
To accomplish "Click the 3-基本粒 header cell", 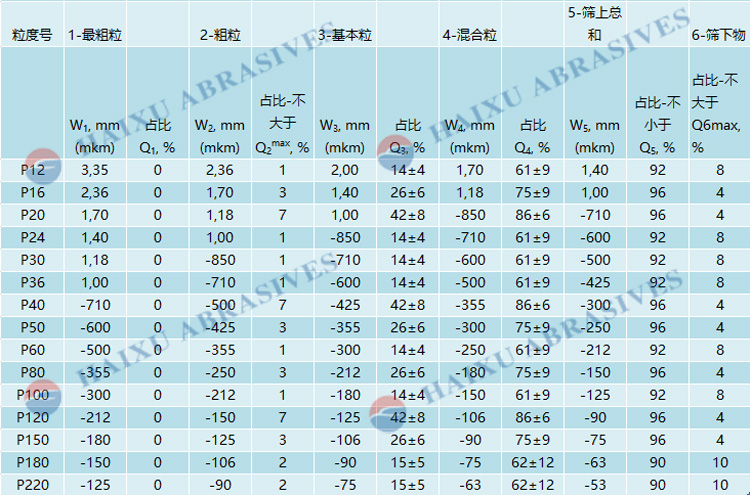I will point(345,34).
